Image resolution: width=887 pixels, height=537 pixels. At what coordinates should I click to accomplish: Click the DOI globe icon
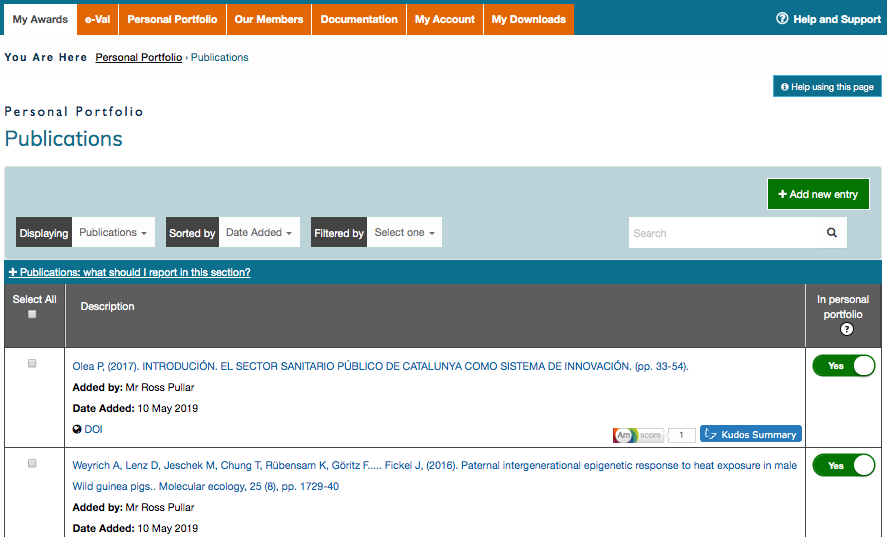click(77, 430)
